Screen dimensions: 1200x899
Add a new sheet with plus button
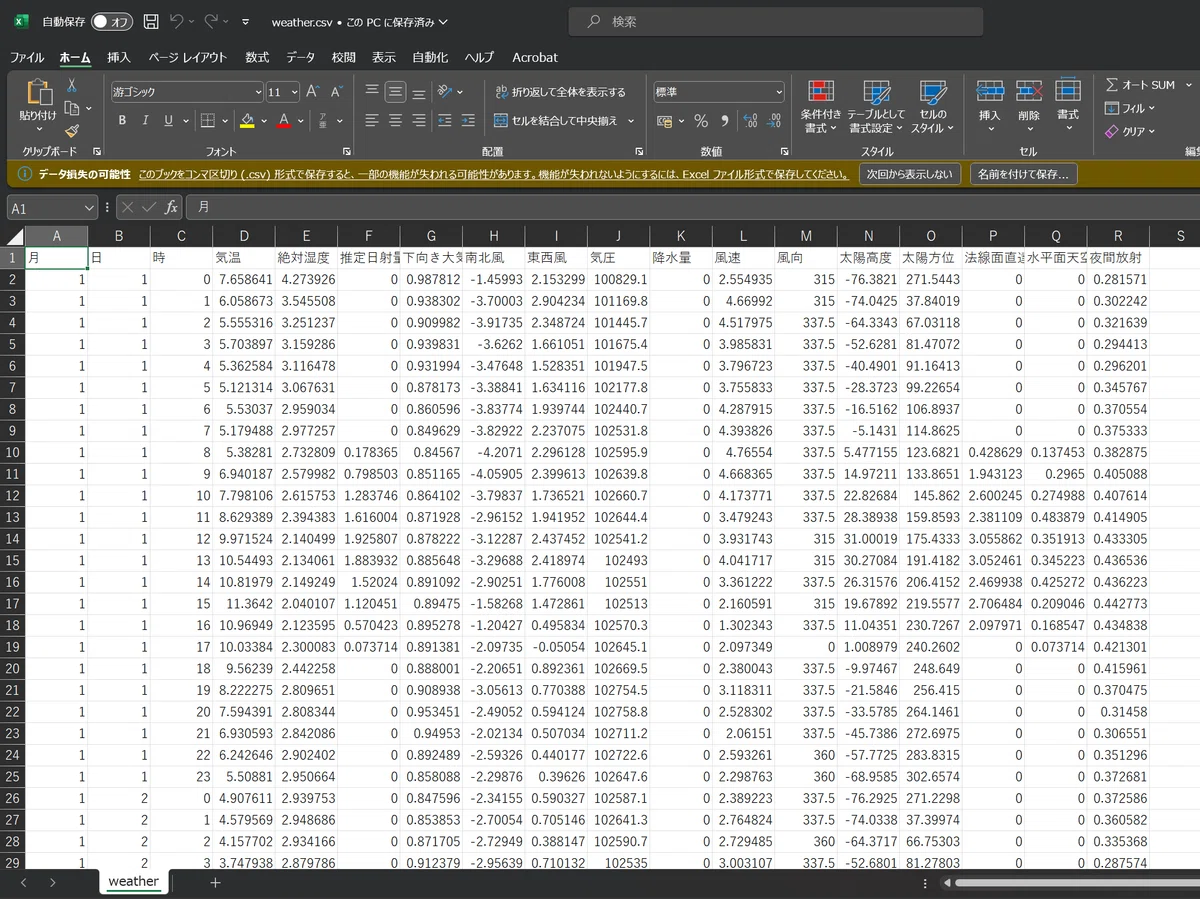pos(215,882)
